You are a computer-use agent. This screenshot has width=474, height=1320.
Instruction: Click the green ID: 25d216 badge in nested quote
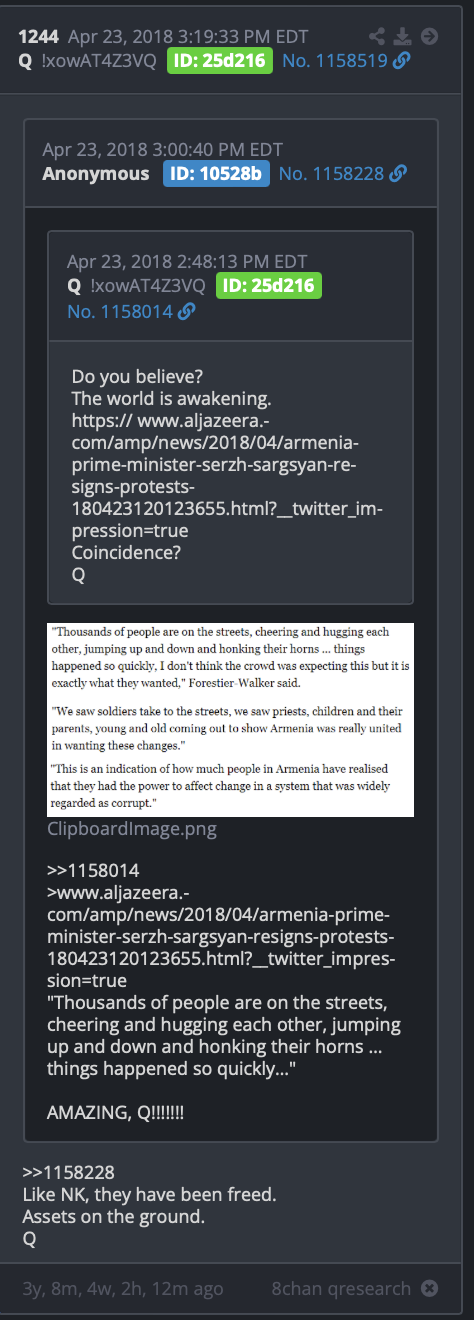(x=268, y=286)
